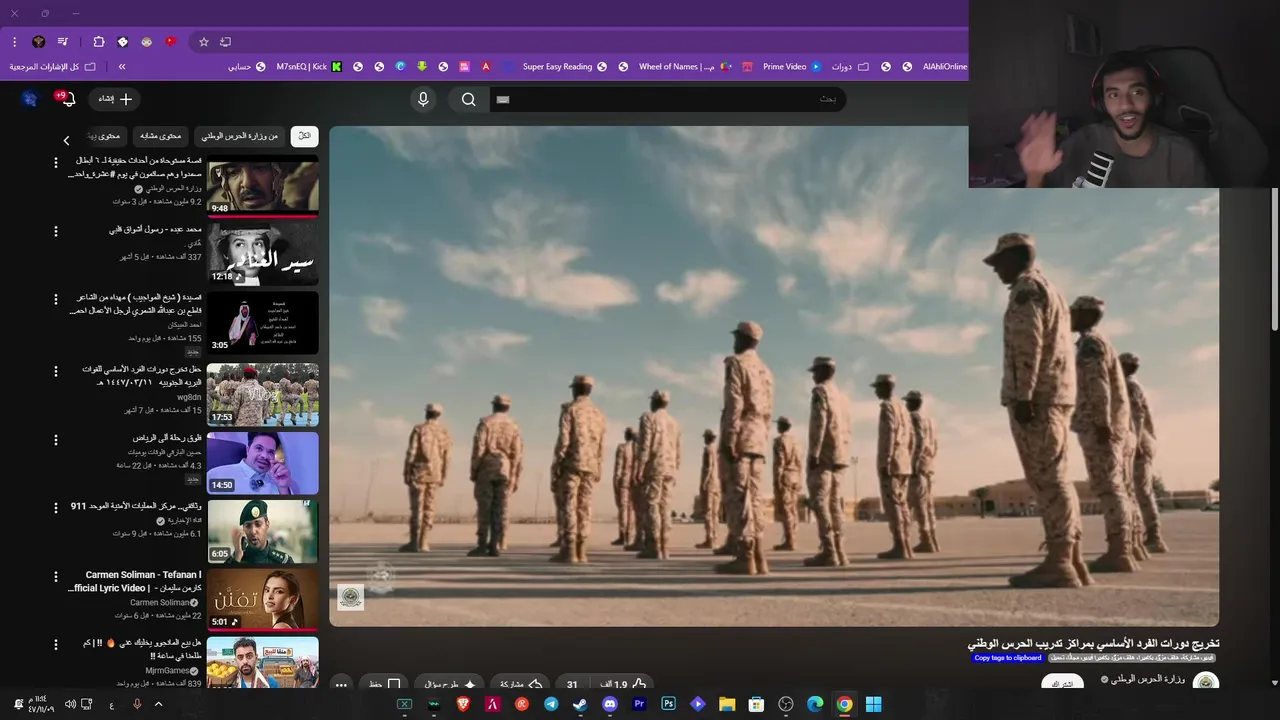Screen dimensions: 1280x720
Task: Open options menu for طريق رحلة الى الرياض video
Action: point(55,439)
